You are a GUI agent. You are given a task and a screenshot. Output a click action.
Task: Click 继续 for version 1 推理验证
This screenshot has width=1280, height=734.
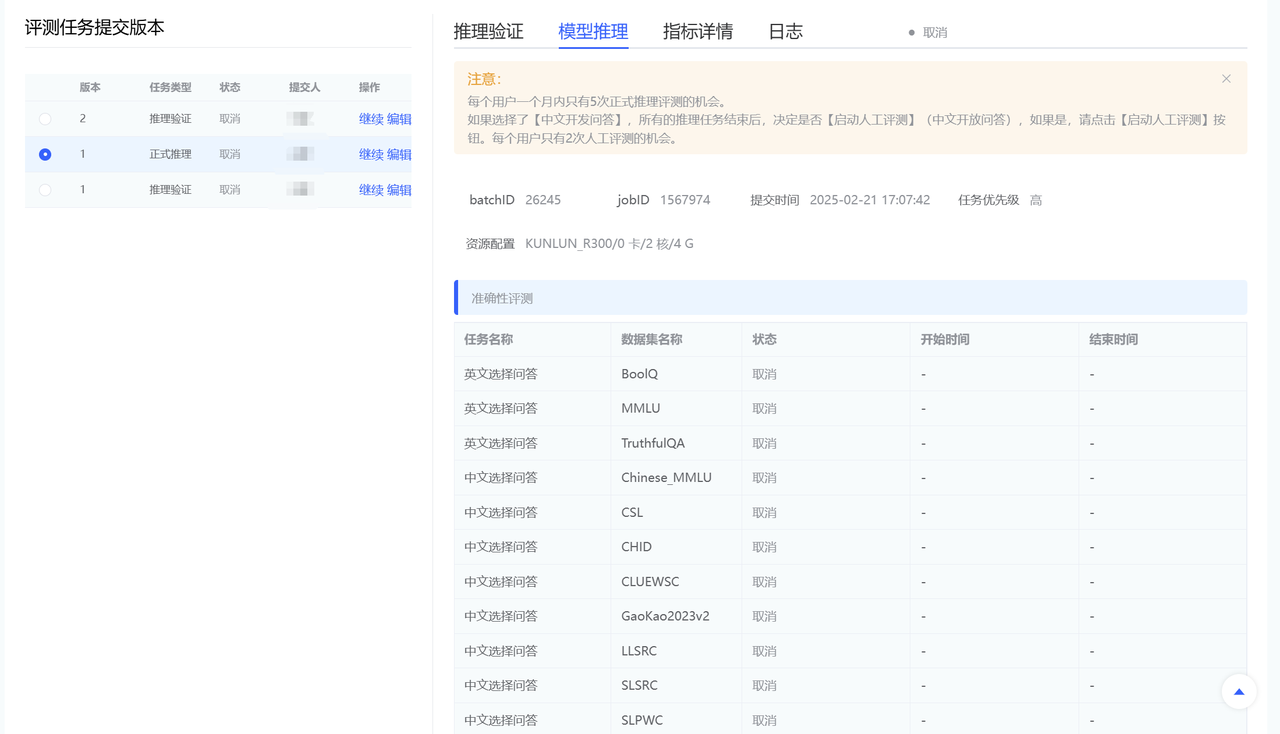pos(371,190)
